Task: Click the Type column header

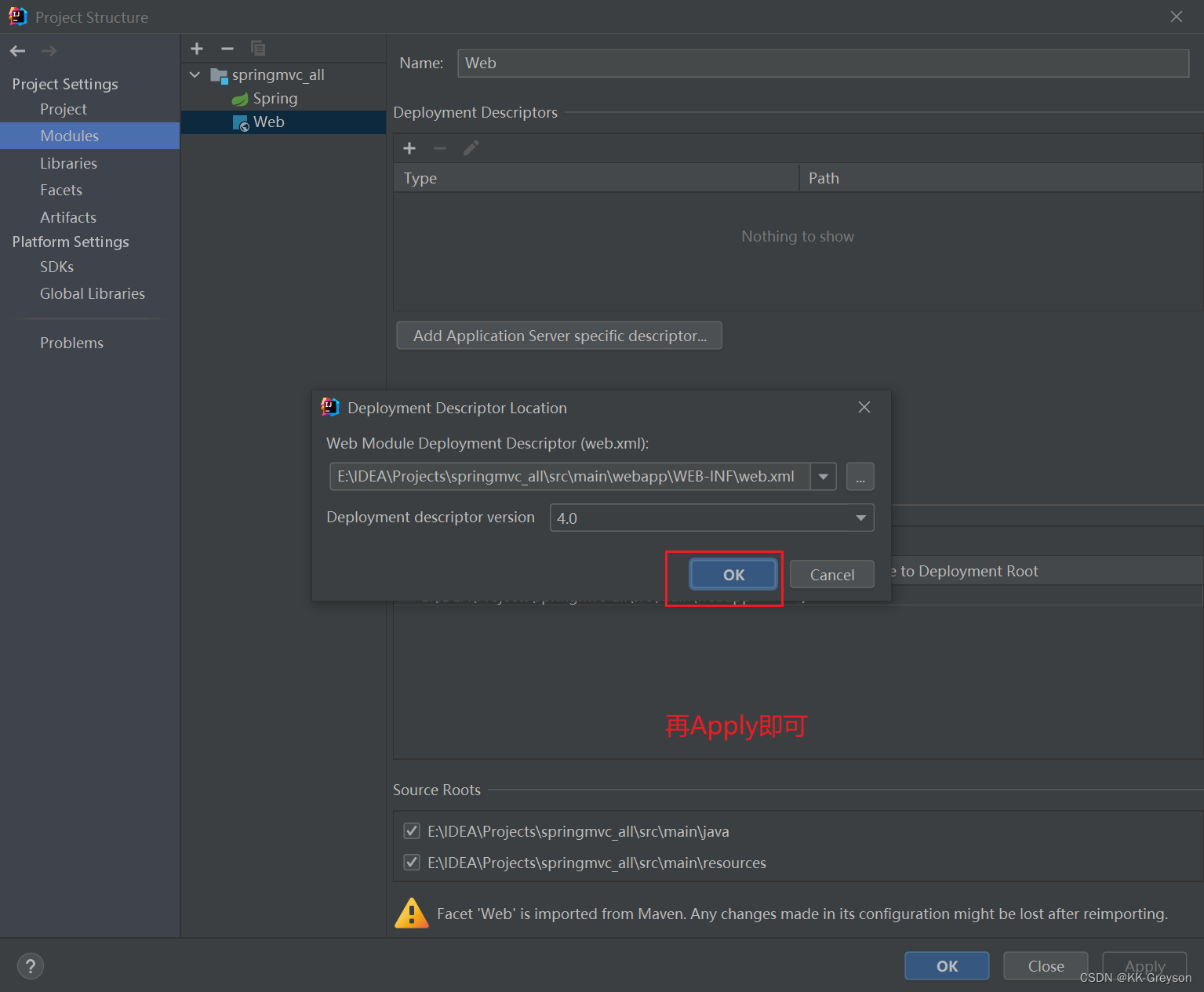Action: coord(596,178)
